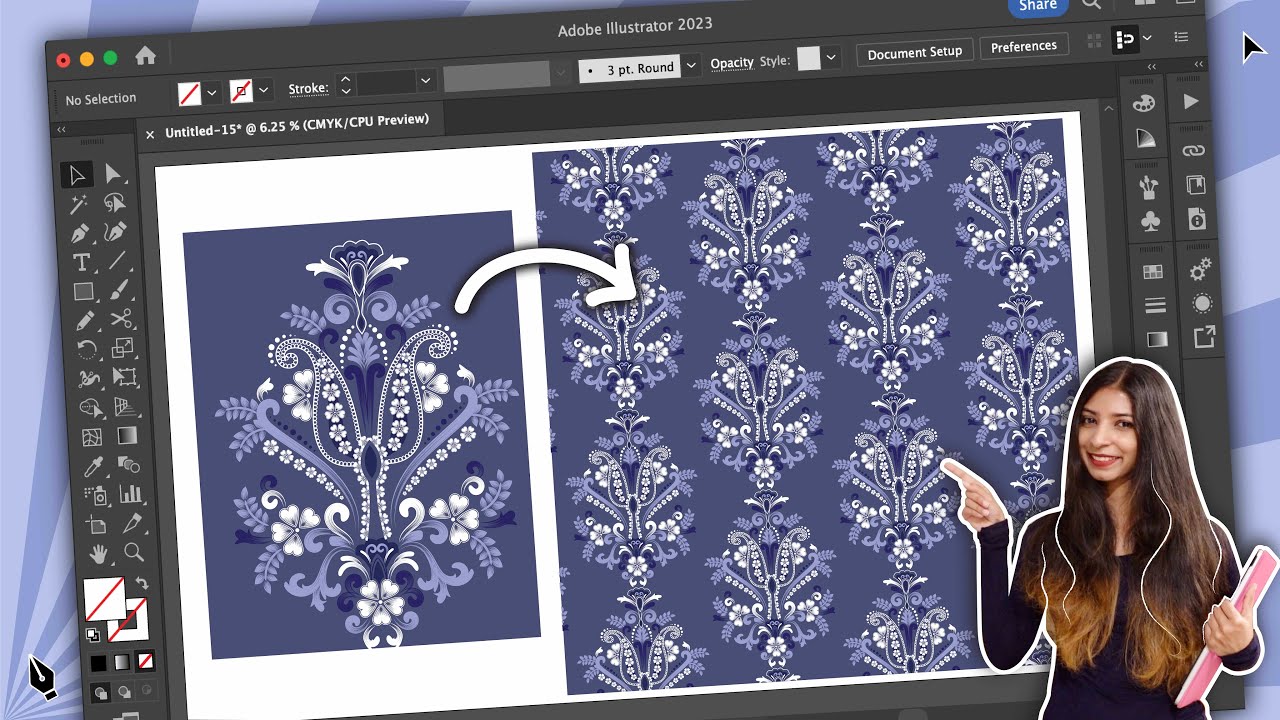
Task: Select the Blend tool
Action: tap(129, 464)
